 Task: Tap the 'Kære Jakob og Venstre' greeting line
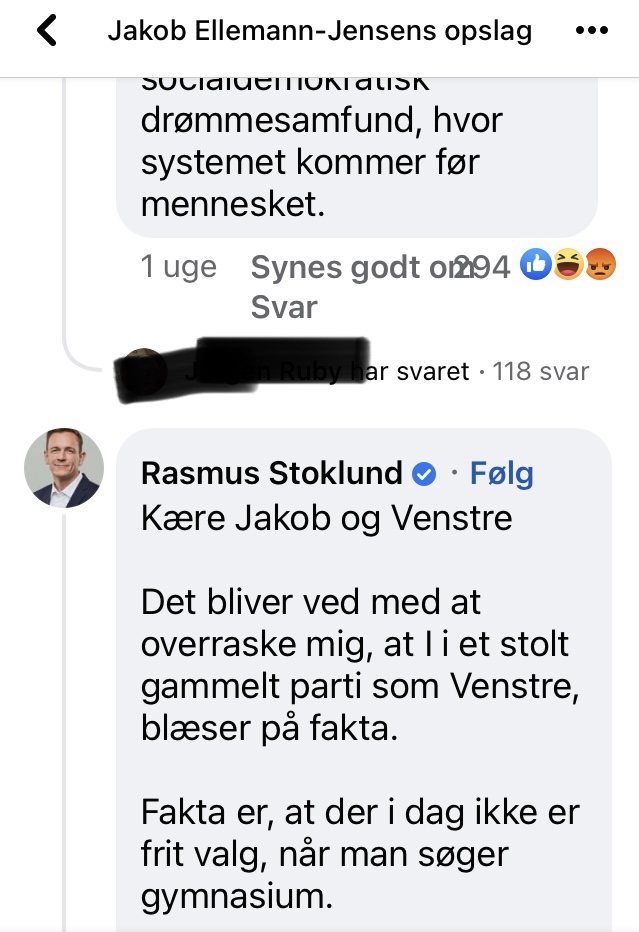tap(326, 519)
